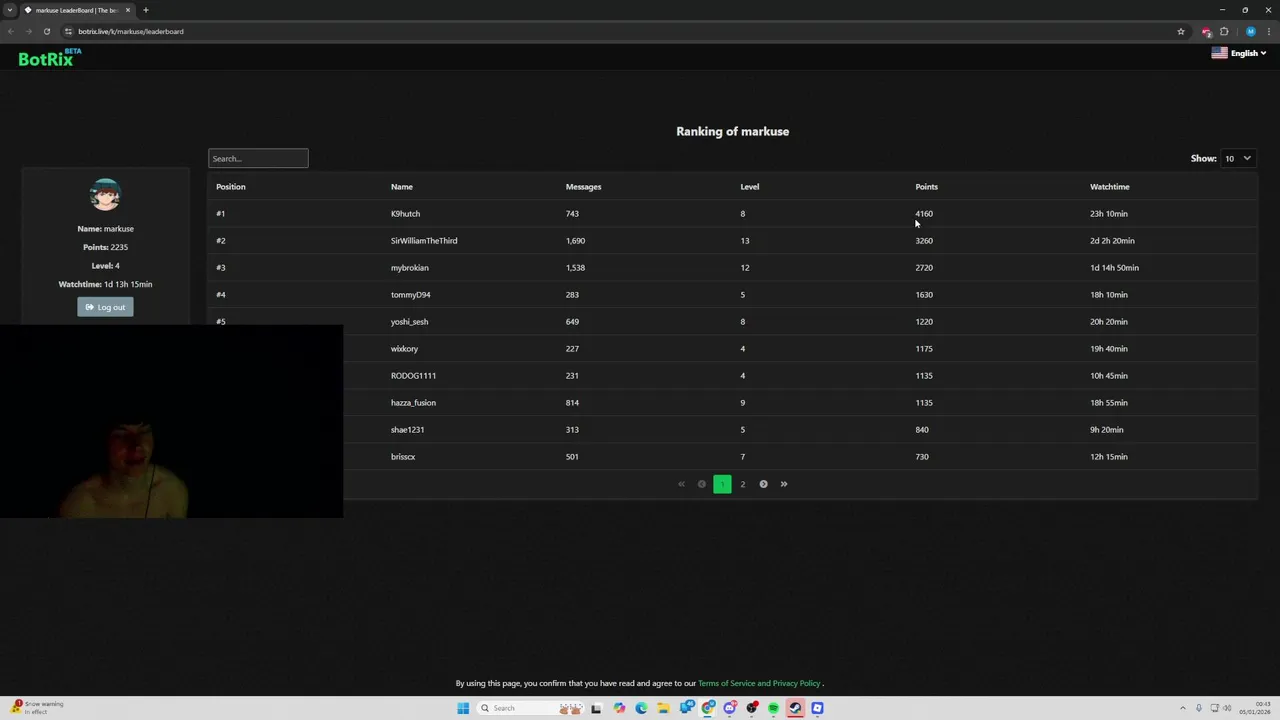
Task: Go to the first leaderboard page
Action: 681,484
